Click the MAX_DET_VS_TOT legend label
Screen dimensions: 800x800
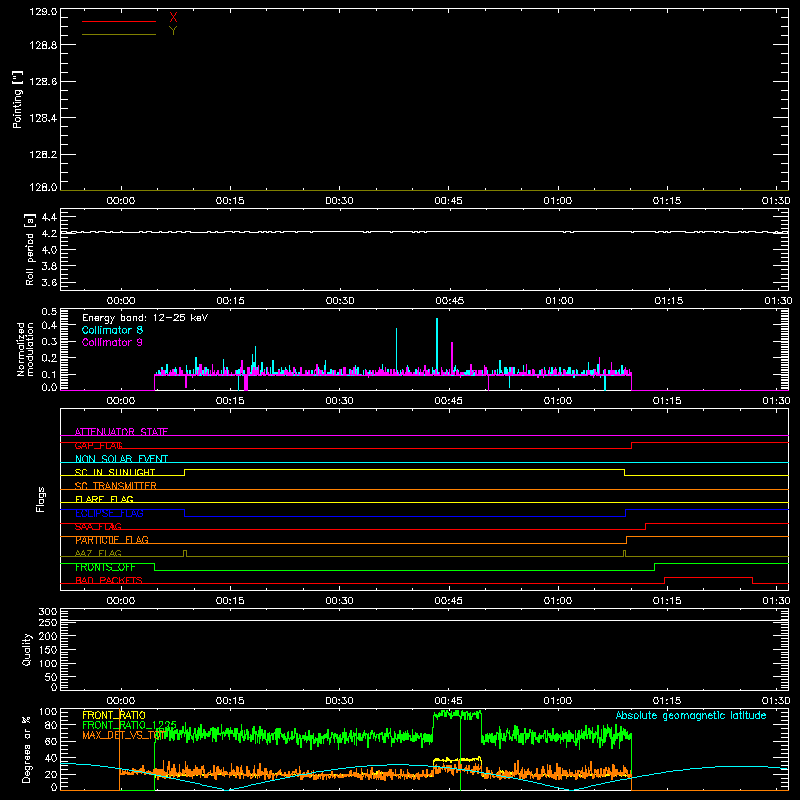tap(124, 735)
